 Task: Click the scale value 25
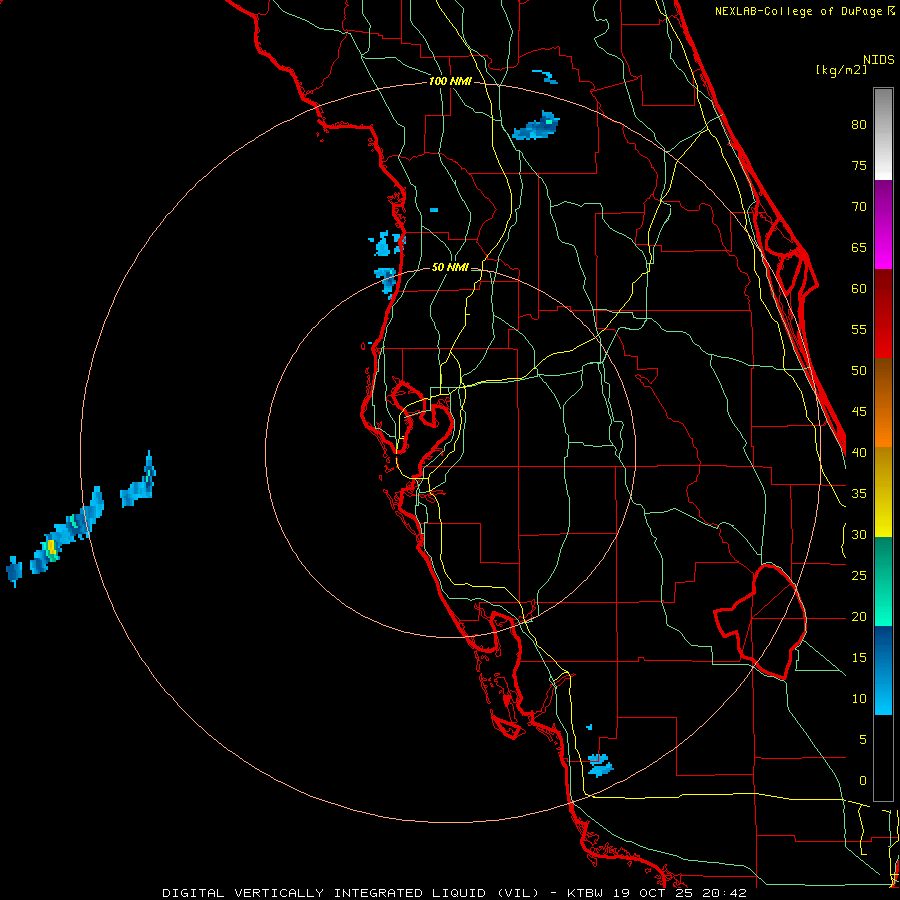859,576
